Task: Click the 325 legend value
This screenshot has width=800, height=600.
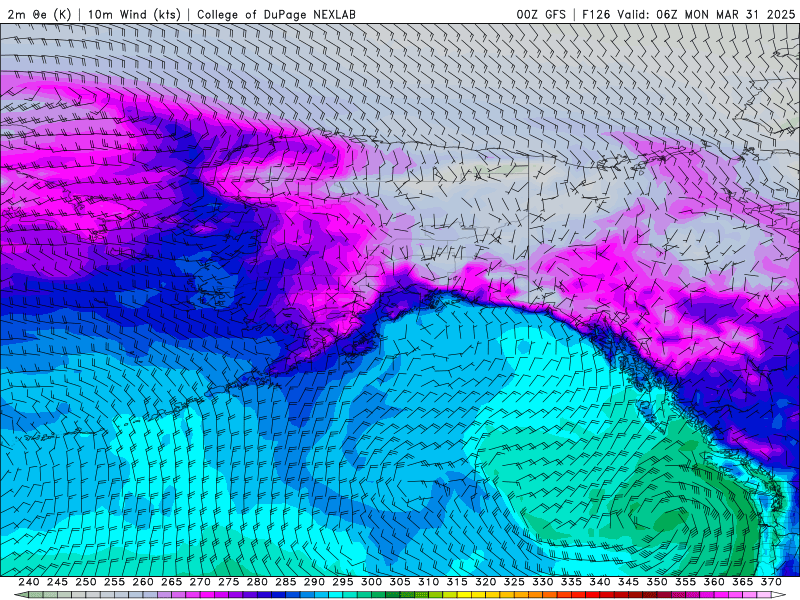Action: click(x=514, y=582)
